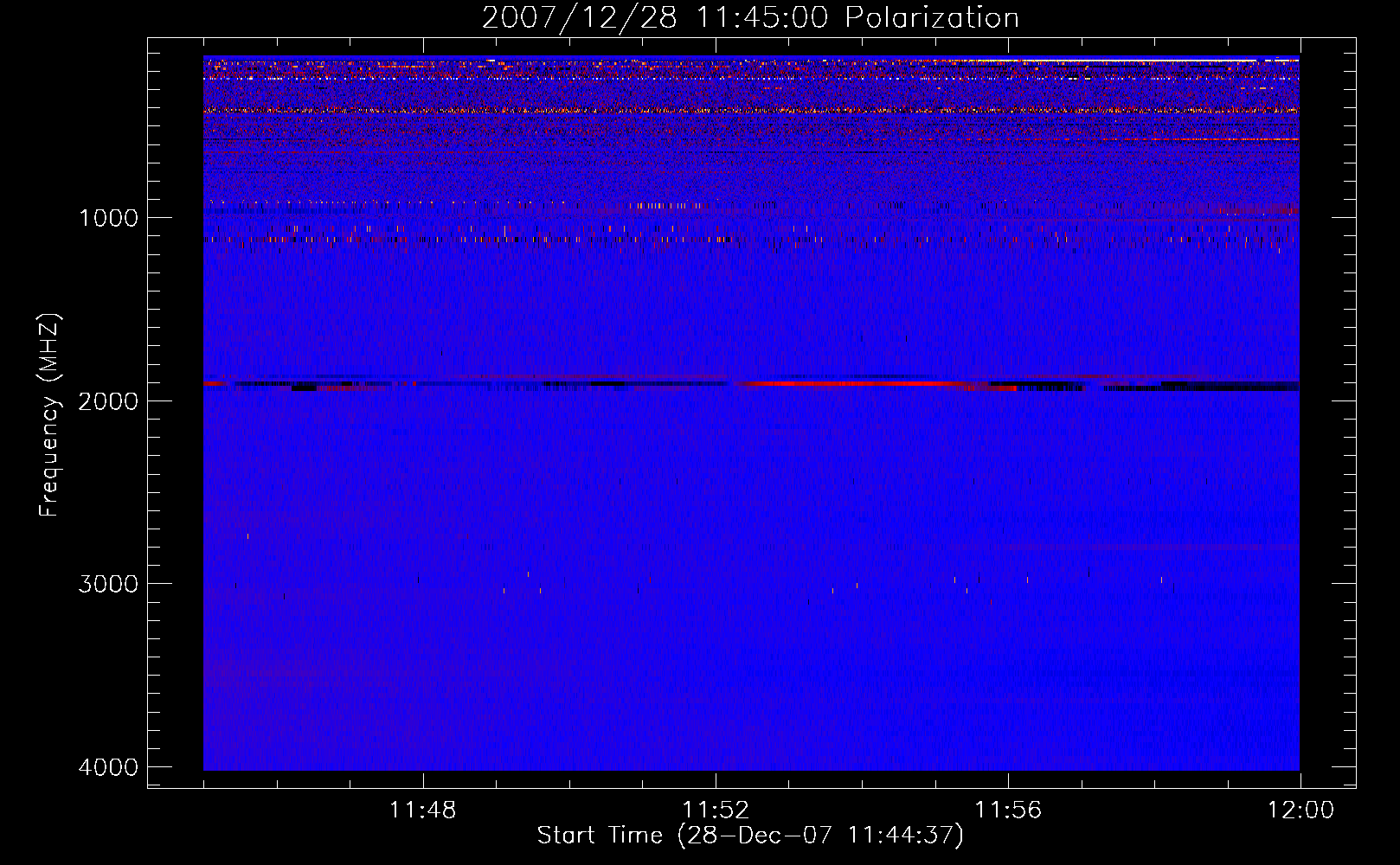This screenshot has width=1400, height=865.
Task: Click the 1000 frequency tick label
Action: tap(108, 218)
